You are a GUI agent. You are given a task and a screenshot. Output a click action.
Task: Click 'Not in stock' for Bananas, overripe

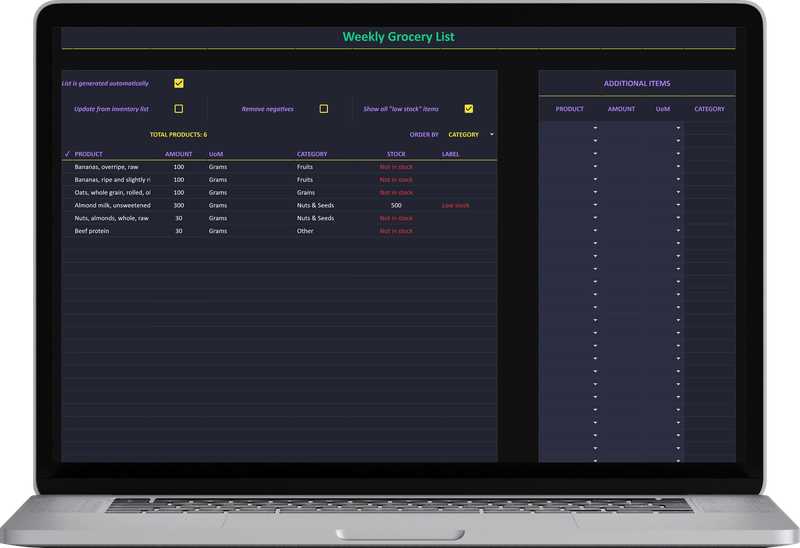click(396, 167)
